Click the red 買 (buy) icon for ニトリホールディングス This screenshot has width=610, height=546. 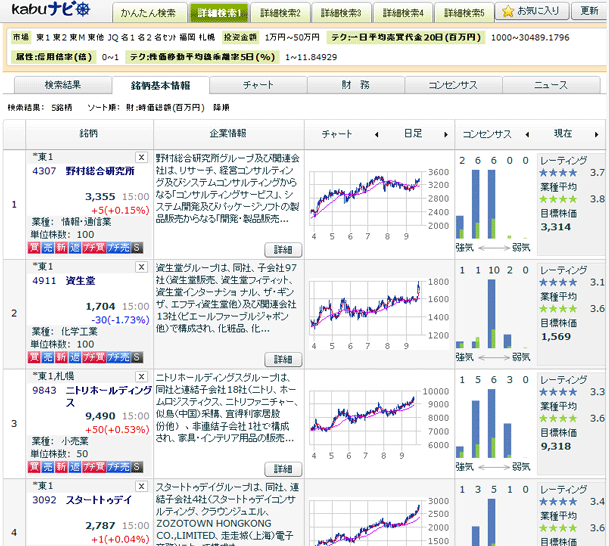[34, 467]
